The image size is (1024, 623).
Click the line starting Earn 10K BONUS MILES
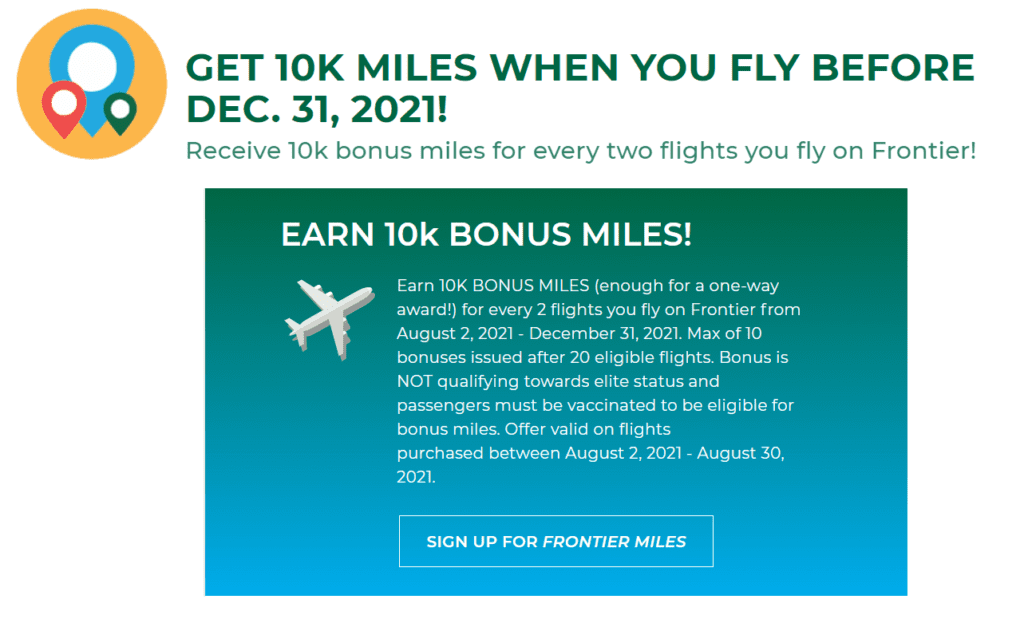click(x=588, y=286)
